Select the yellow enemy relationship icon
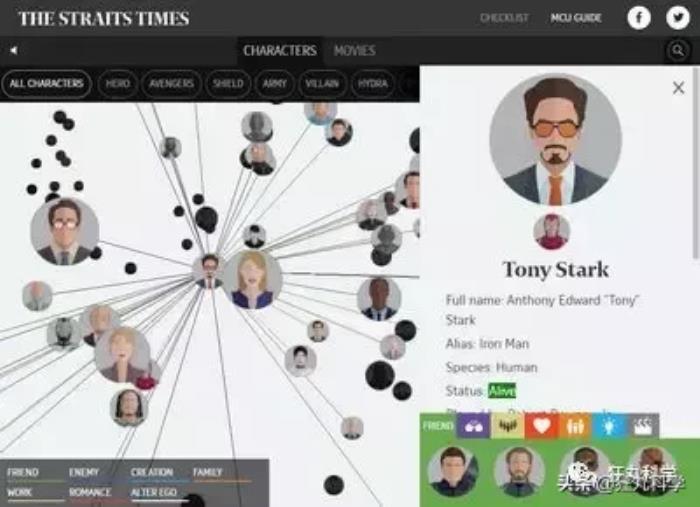700x507 pixels. 507,426
